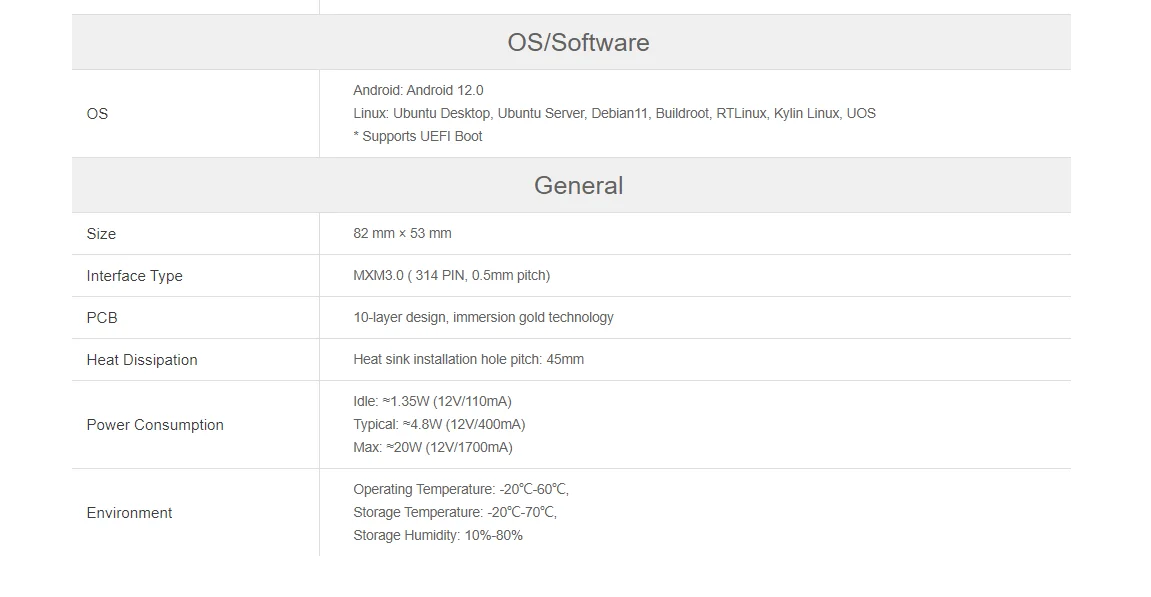The width and height of the screenshot is (1151, 597).
Task: Select the OS row label
Action: coord(97,114)
